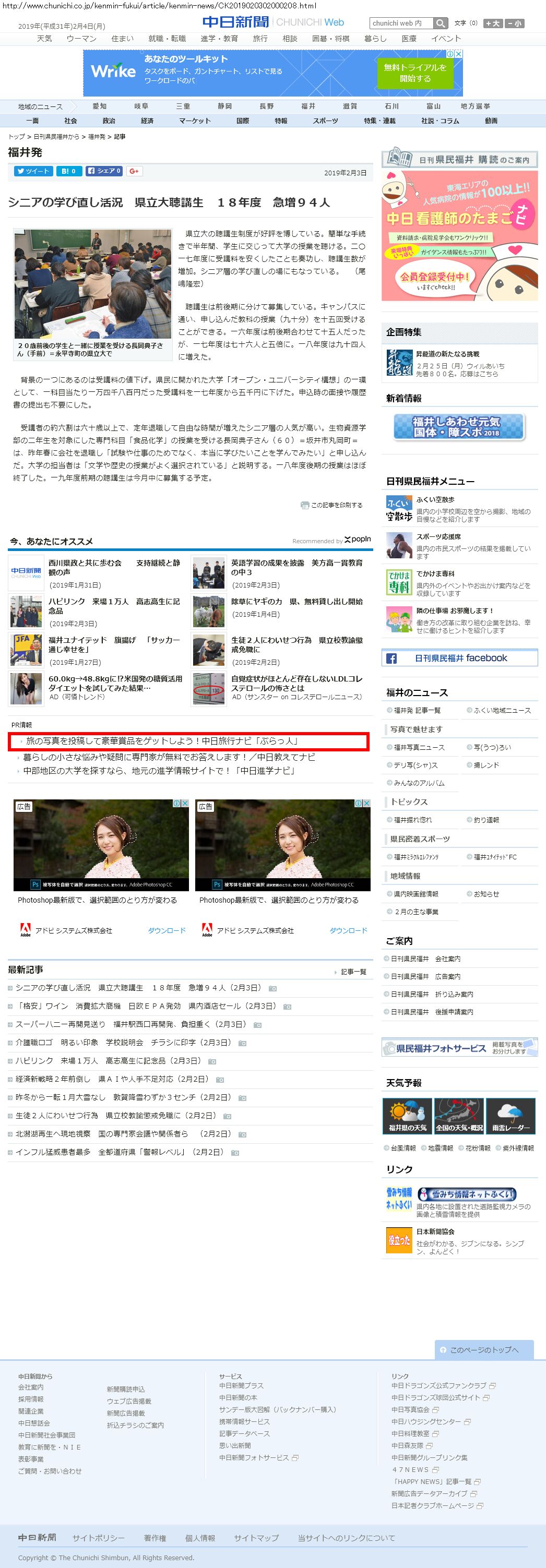Image resolution: width=546 pixels, height=1568 pixels.
Task: Click the Hatena B! bookmark button
Action: [x=69, y=171]
